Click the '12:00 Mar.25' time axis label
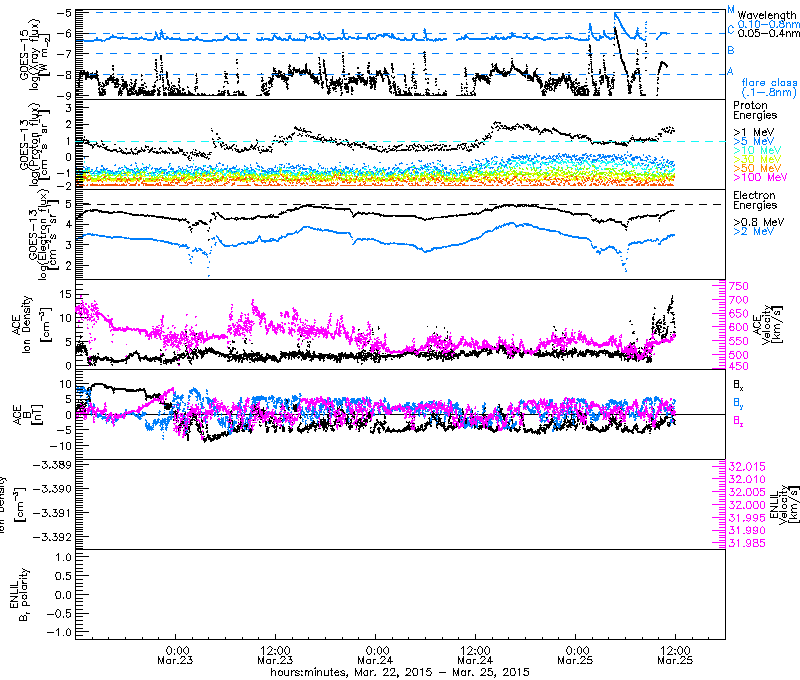 (x=676, y=656)
